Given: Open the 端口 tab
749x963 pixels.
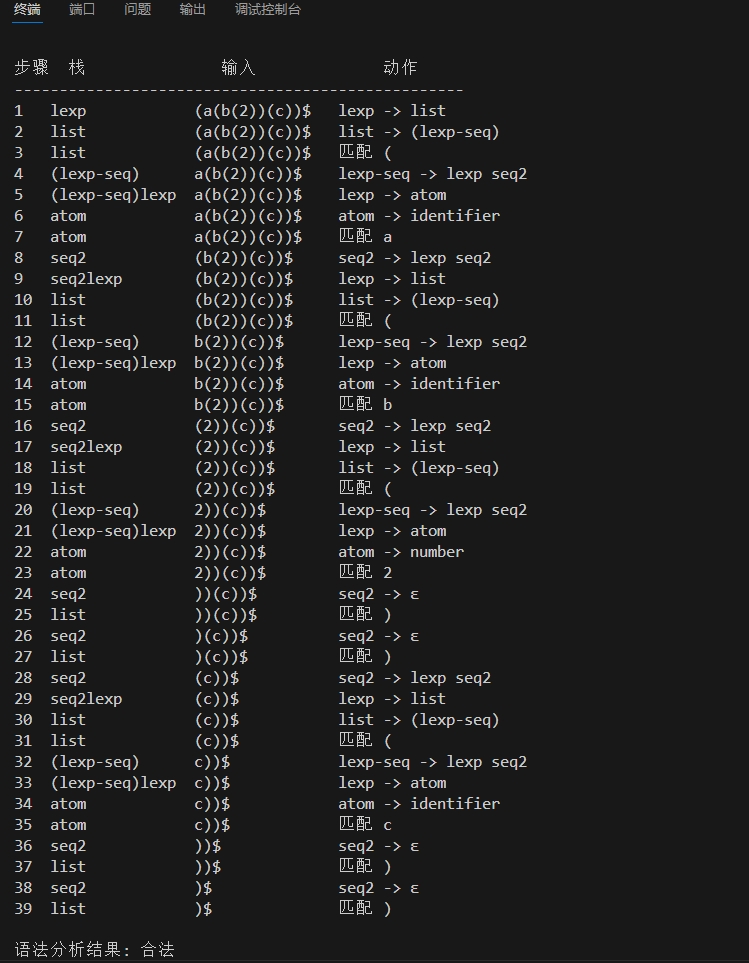Looking at the screenshot, I should click(82, 10).
